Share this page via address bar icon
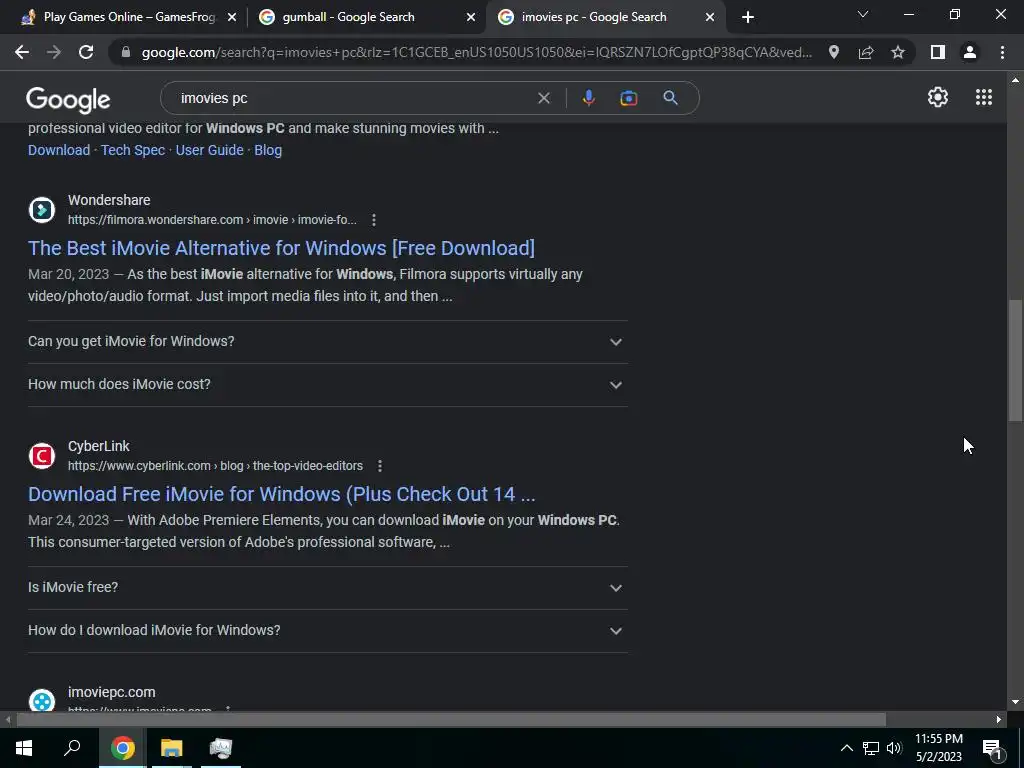 pos(866,52)
